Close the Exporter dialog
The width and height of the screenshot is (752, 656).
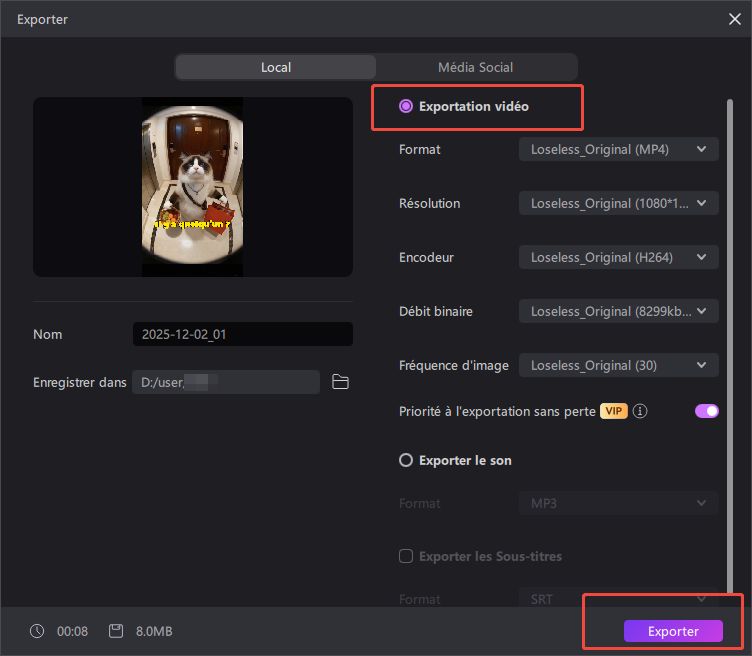click(x=735, y=19)
